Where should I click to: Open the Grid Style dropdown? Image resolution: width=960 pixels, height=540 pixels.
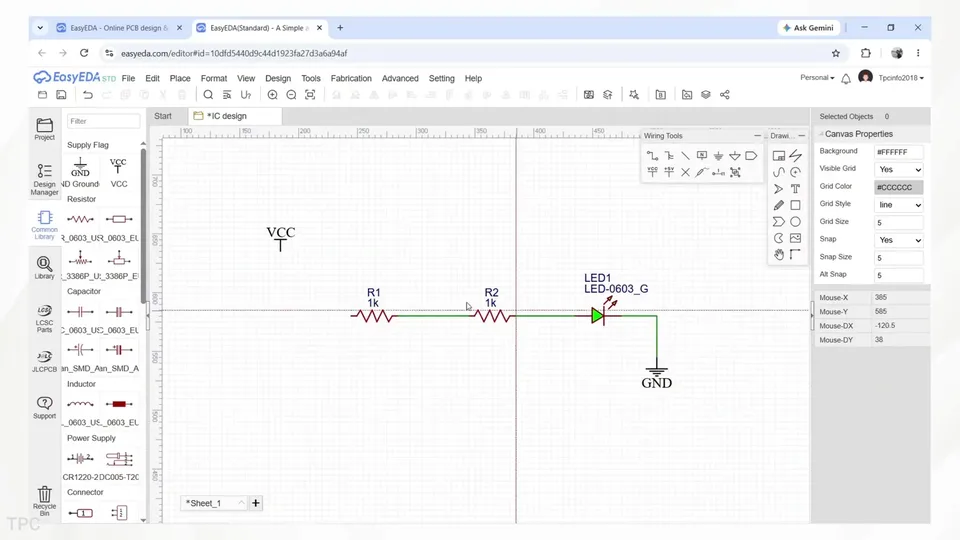click(x=898, y=205)
